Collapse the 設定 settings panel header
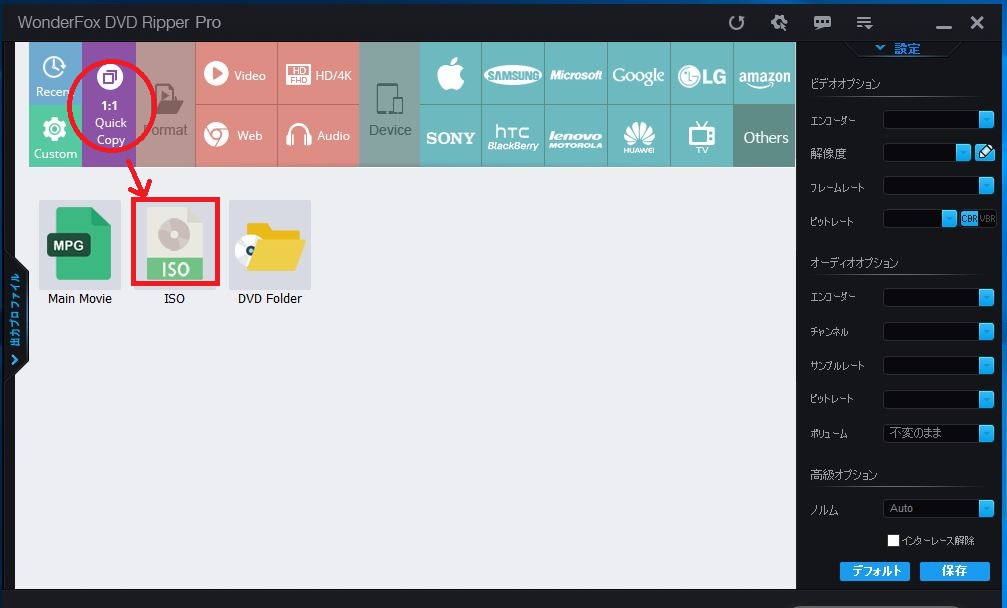Image resolution: width=1007 pixels, height=608 pixels. pos(898,49)
